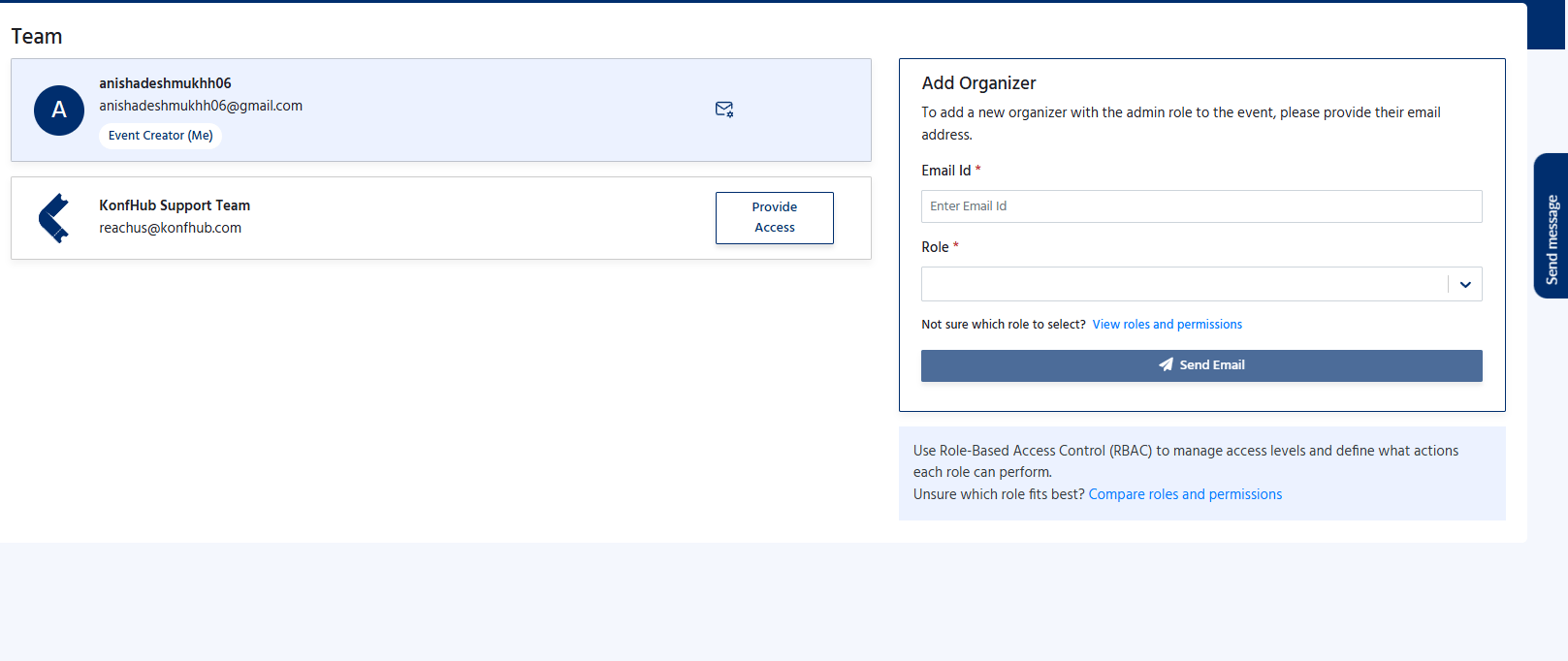Click the Role dropdown chevron arrow
Viewport: 1568px width, 661px height.
[1465, 284]
